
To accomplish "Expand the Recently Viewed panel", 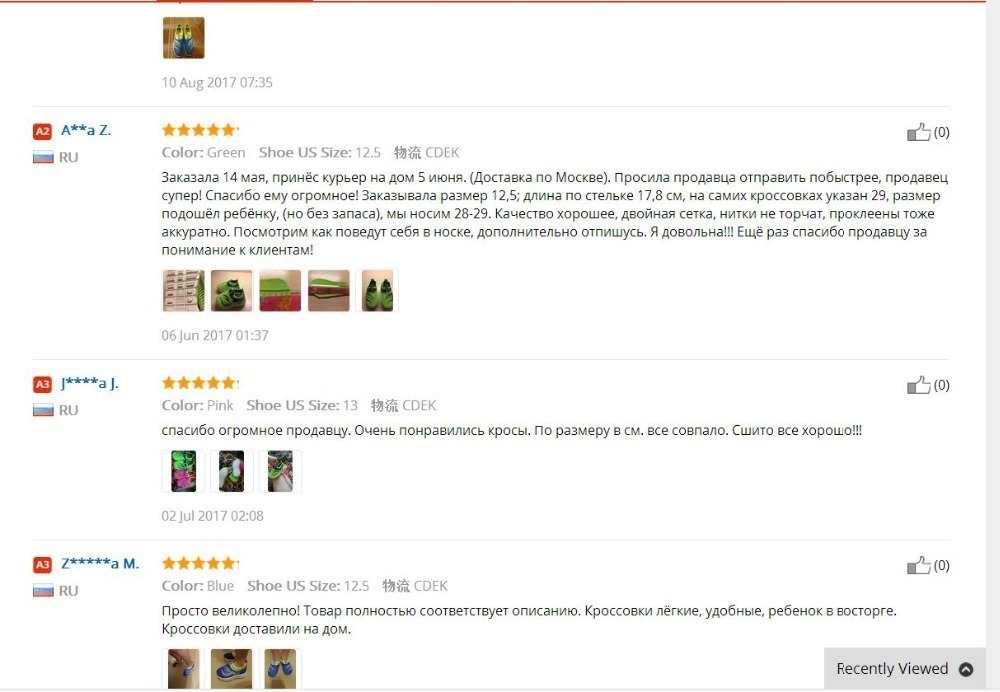I will [904, 668].
